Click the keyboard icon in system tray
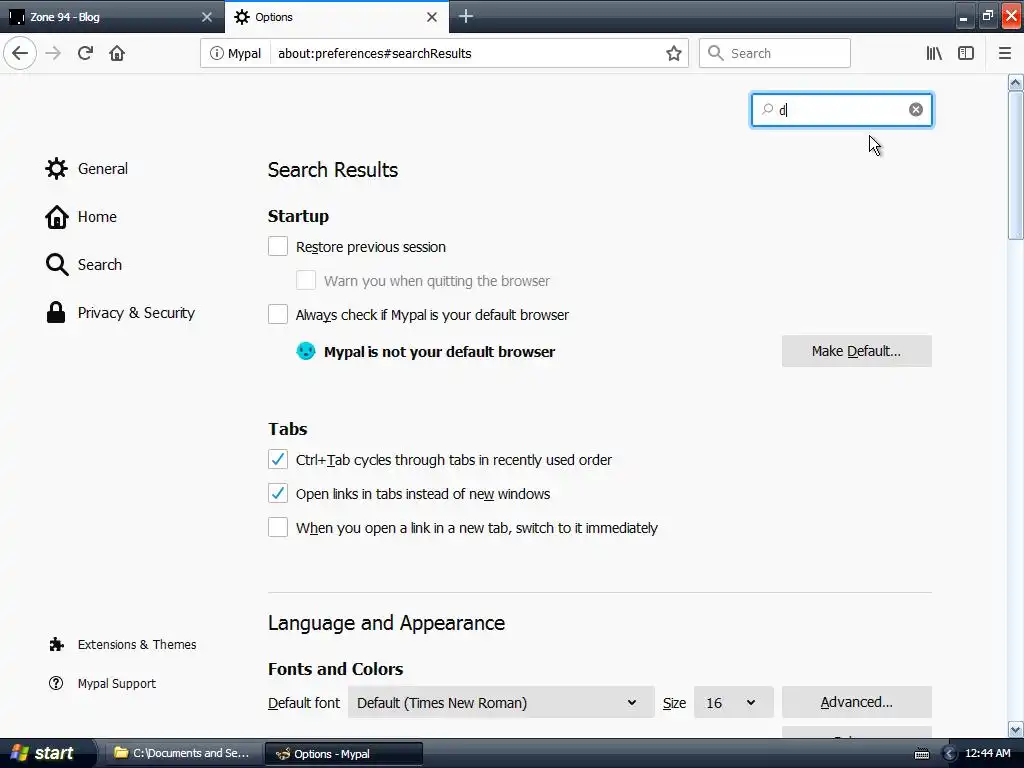The width and height of the screenshot is (1024, 768). coord(921,754)
